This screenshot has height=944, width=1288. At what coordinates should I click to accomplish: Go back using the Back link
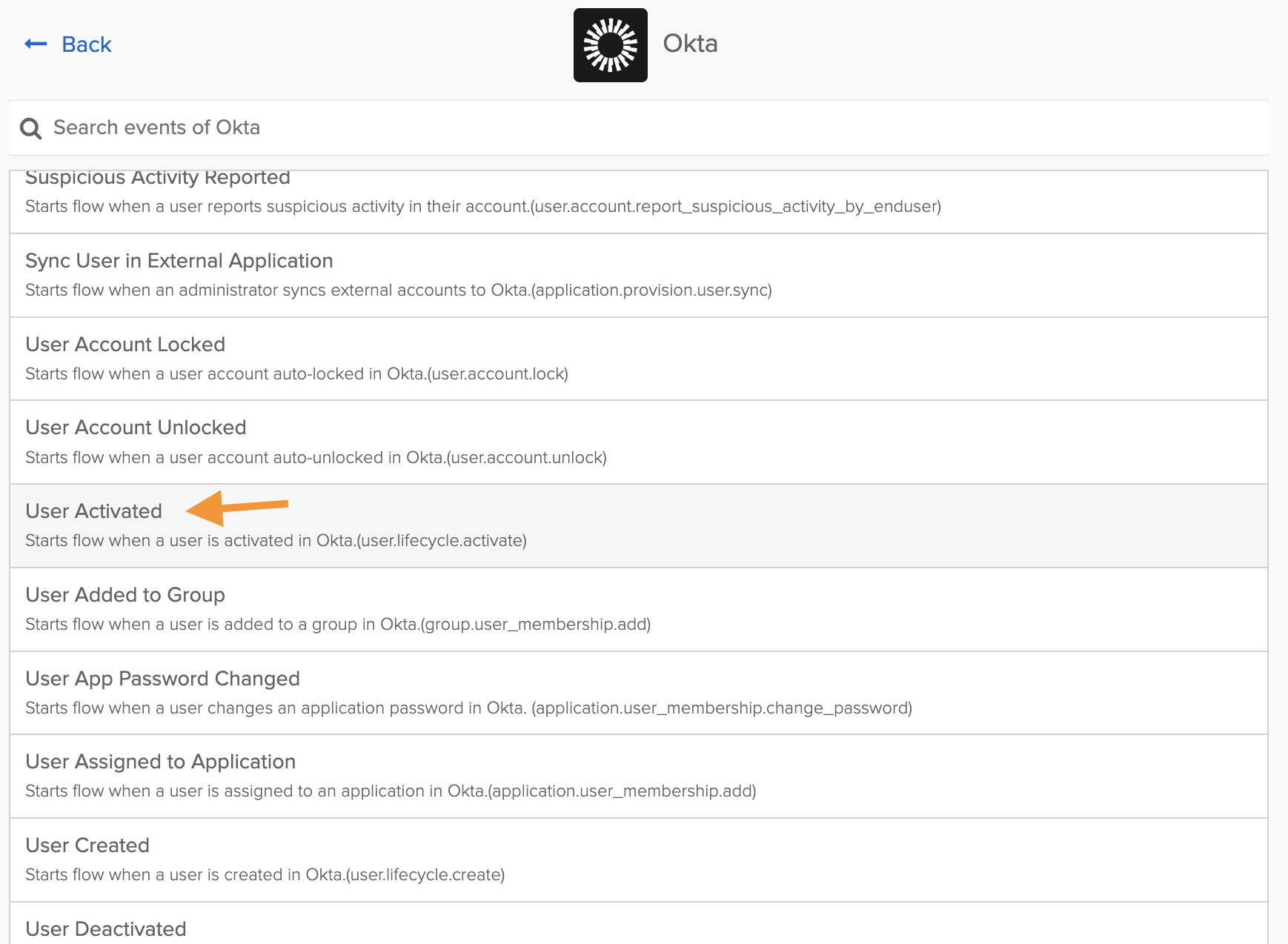tap(86, 44)
